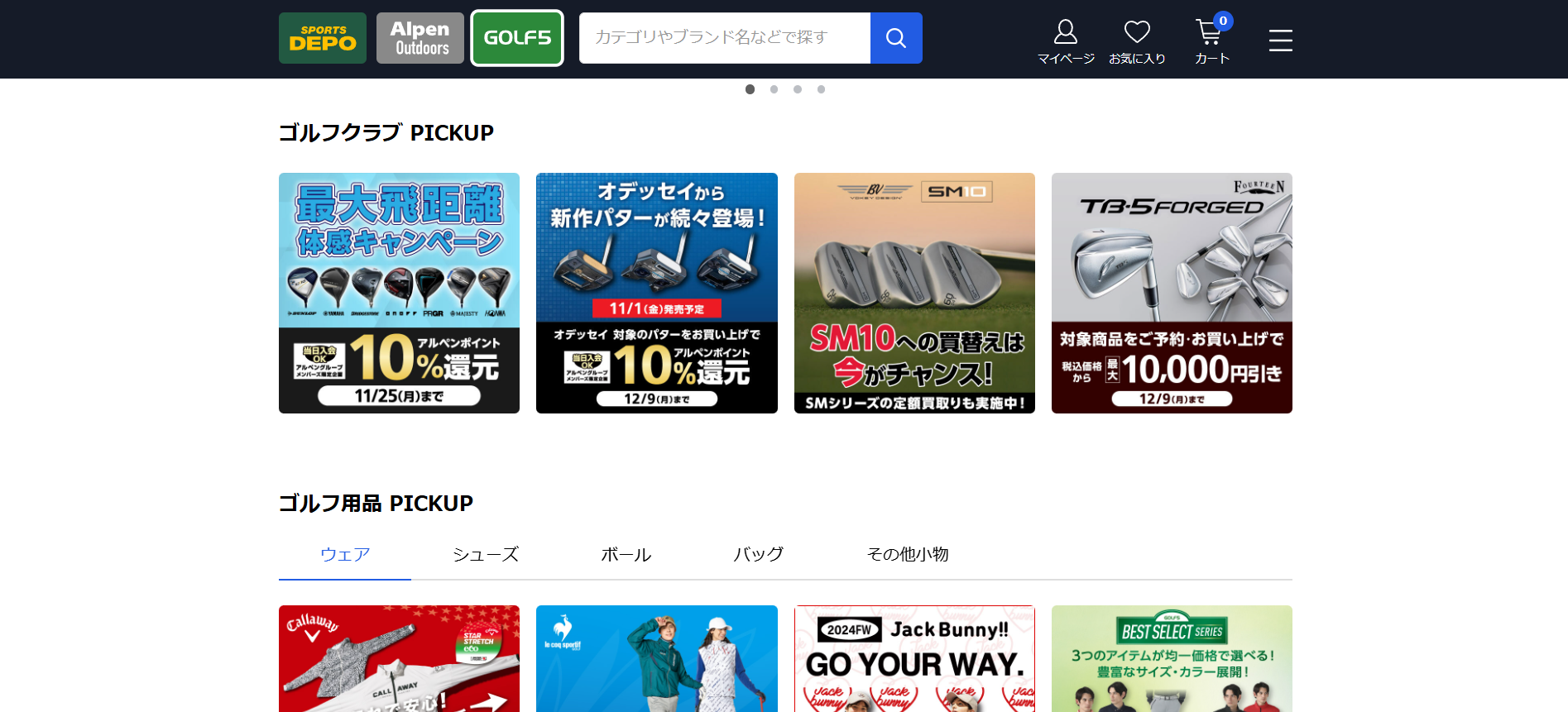
Task: Open the Sports Depo store logo
Action: [322, 38]
